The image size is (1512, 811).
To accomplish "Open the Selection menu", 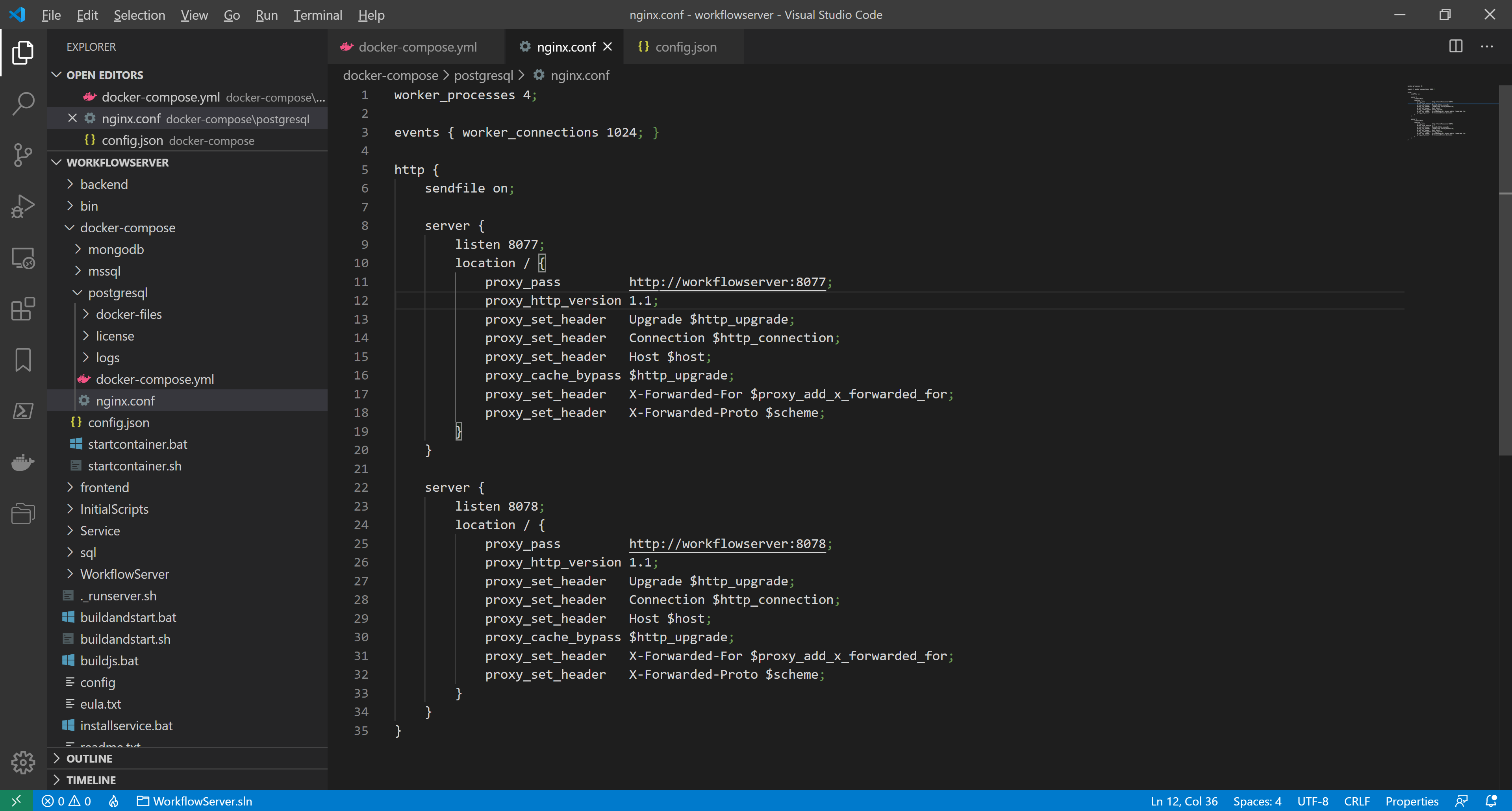I will pyautogui.click(x=139, y=15).
